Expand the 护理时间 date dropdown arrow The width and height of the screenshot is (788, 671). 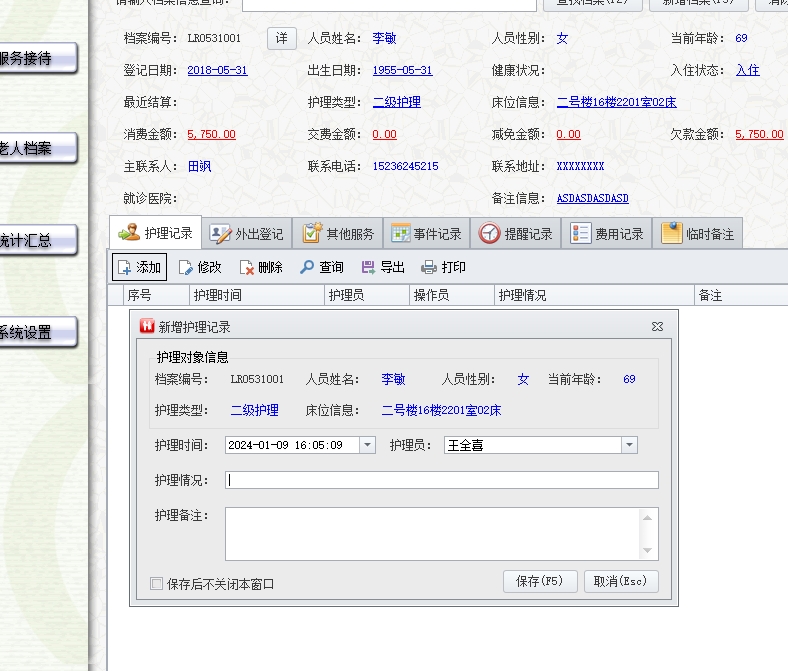pos(367,446)
